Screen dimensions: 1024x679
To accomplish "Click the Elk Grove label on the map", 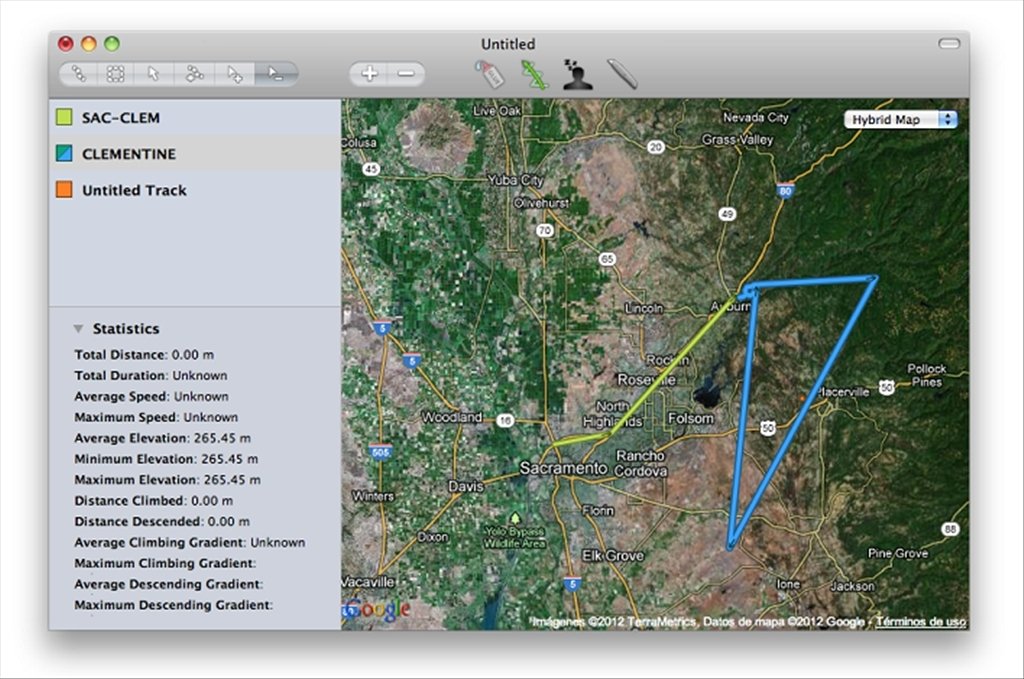I will click(x=613, y=556).
